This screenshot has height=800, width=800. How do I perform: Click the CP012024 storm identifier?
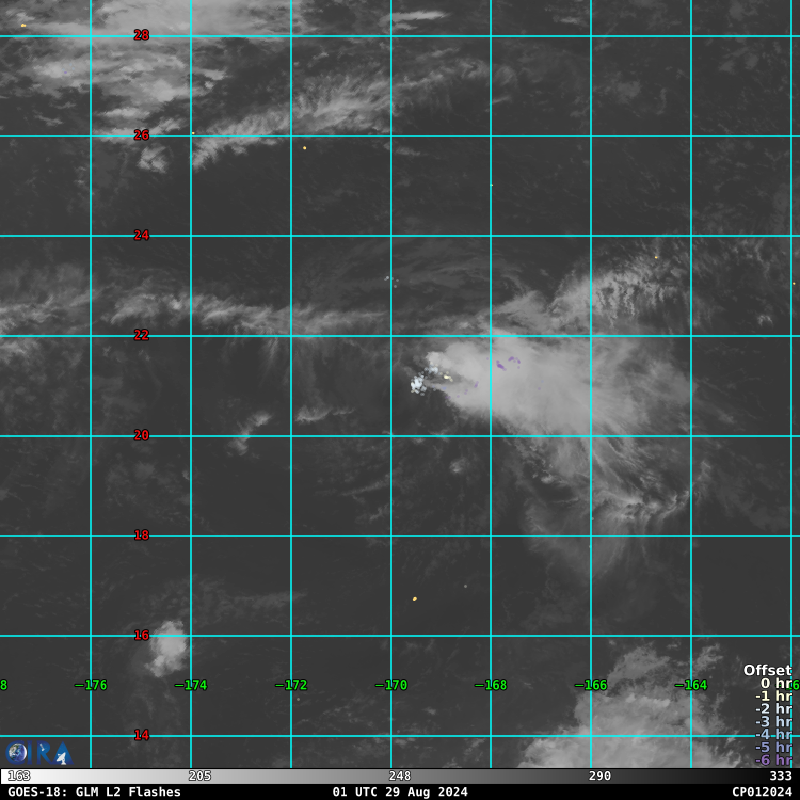coord(762,792)
